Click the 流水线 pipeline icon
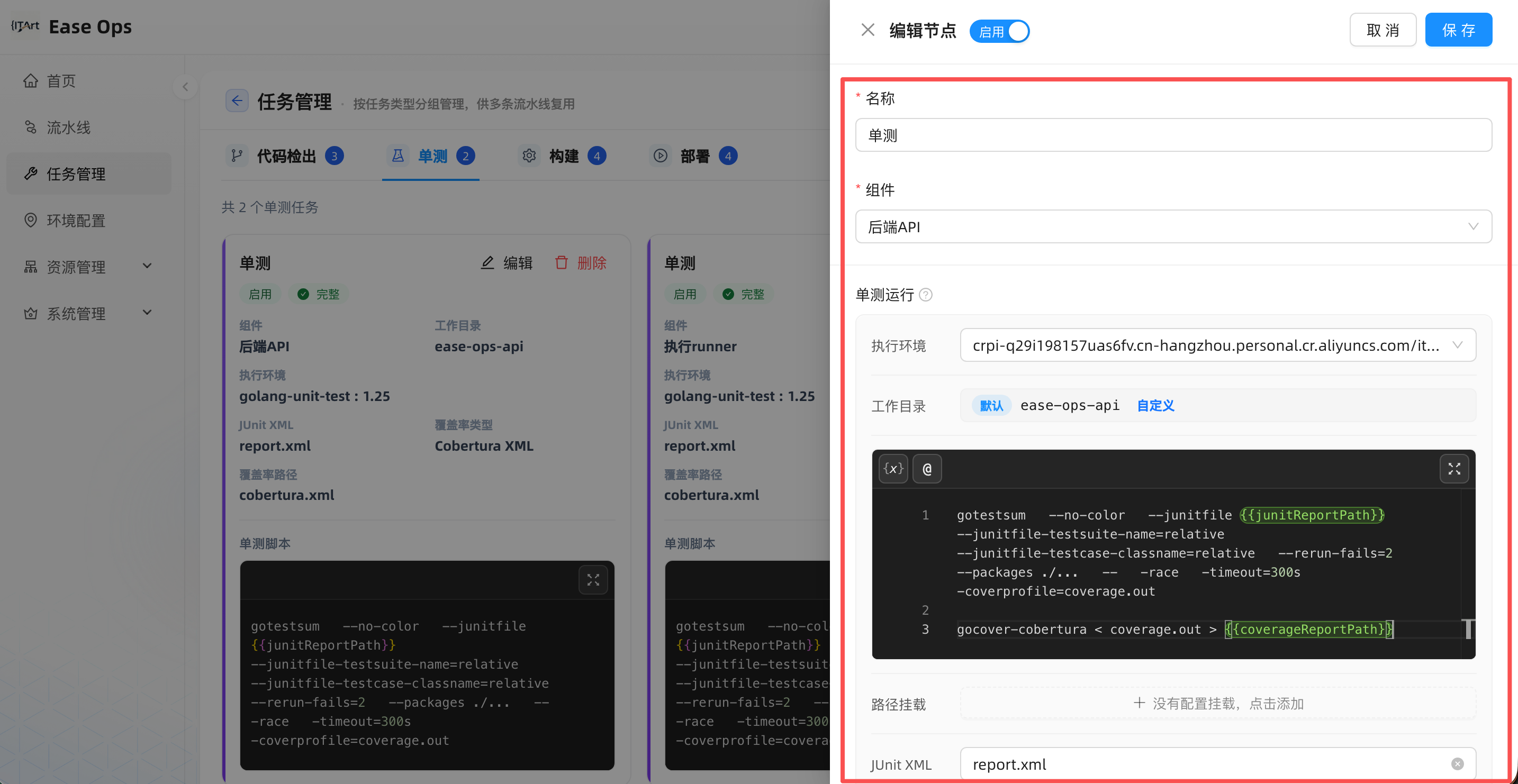Screen dimensions: 1518x784 pos(31,127)
